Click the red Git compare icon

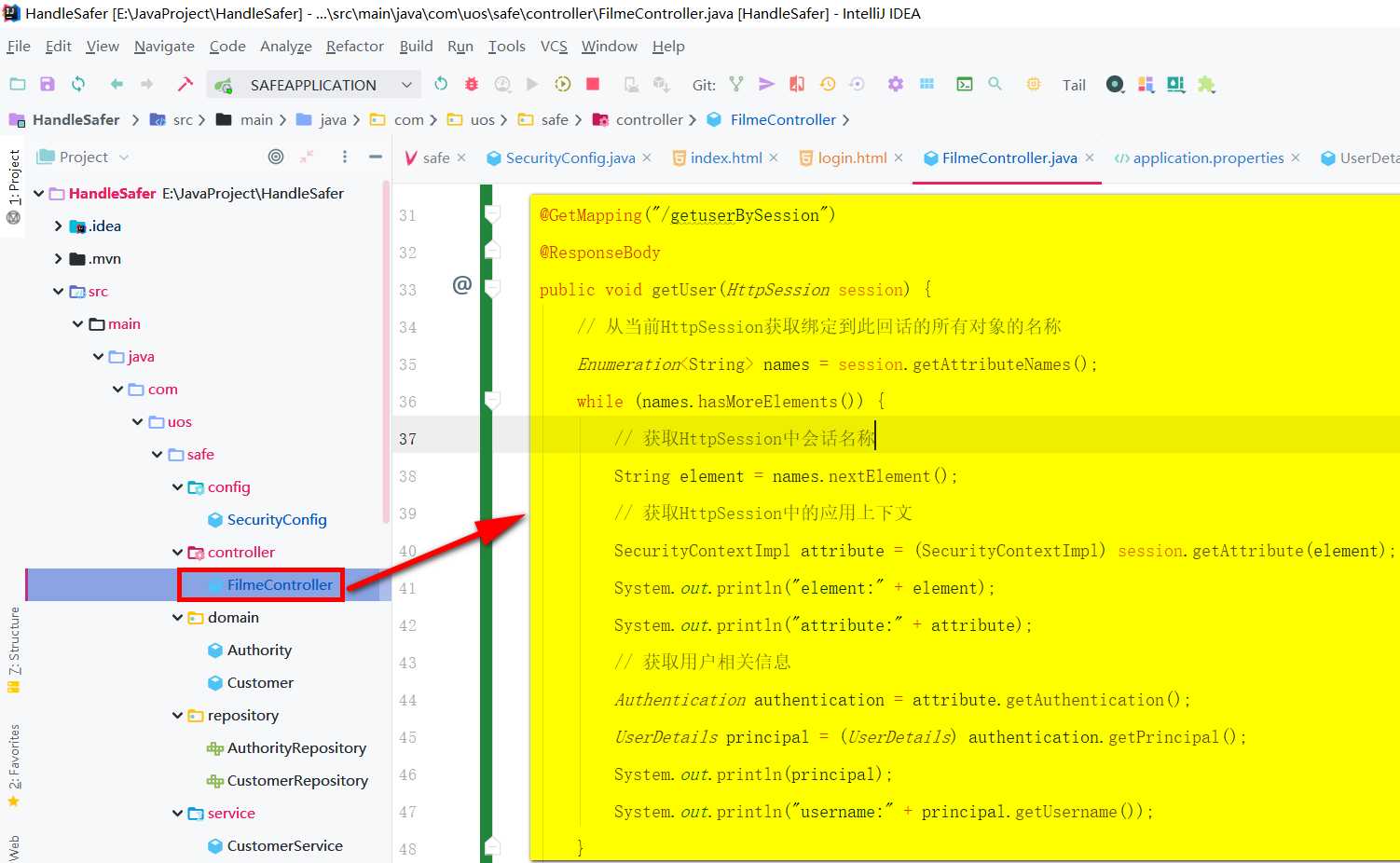click(797, 84)
